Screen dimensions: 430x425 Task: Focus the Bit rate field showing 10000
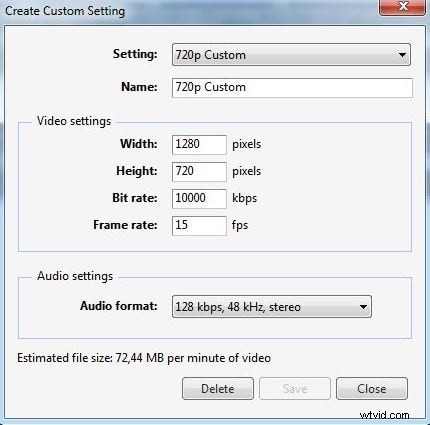199,199
